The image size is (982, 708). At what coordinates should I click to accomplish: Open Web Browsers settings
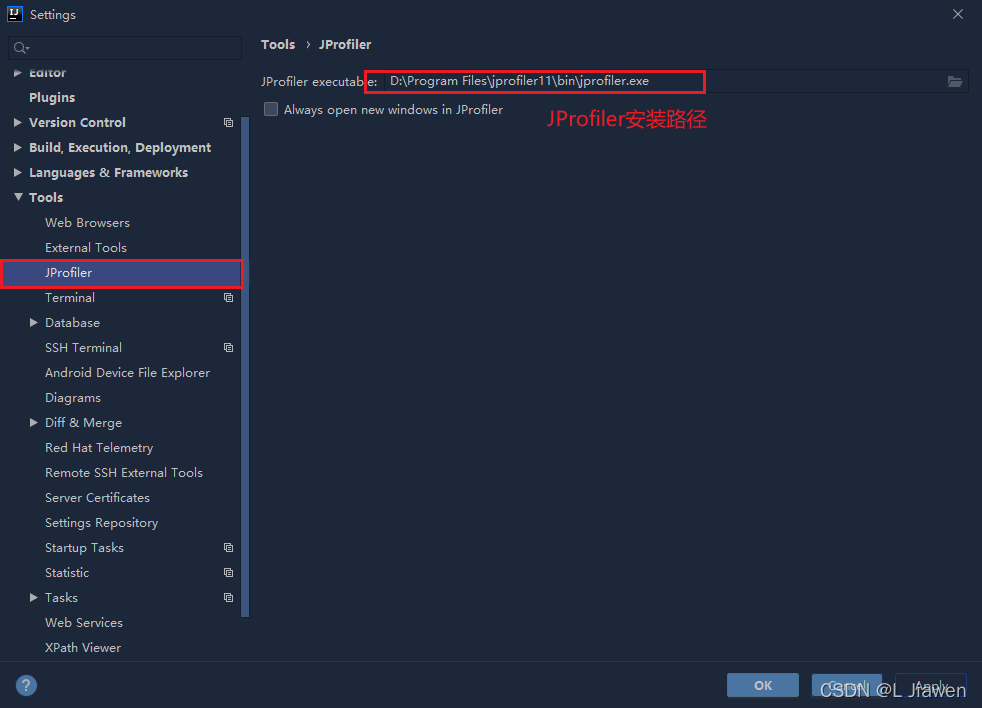[87, 222]
